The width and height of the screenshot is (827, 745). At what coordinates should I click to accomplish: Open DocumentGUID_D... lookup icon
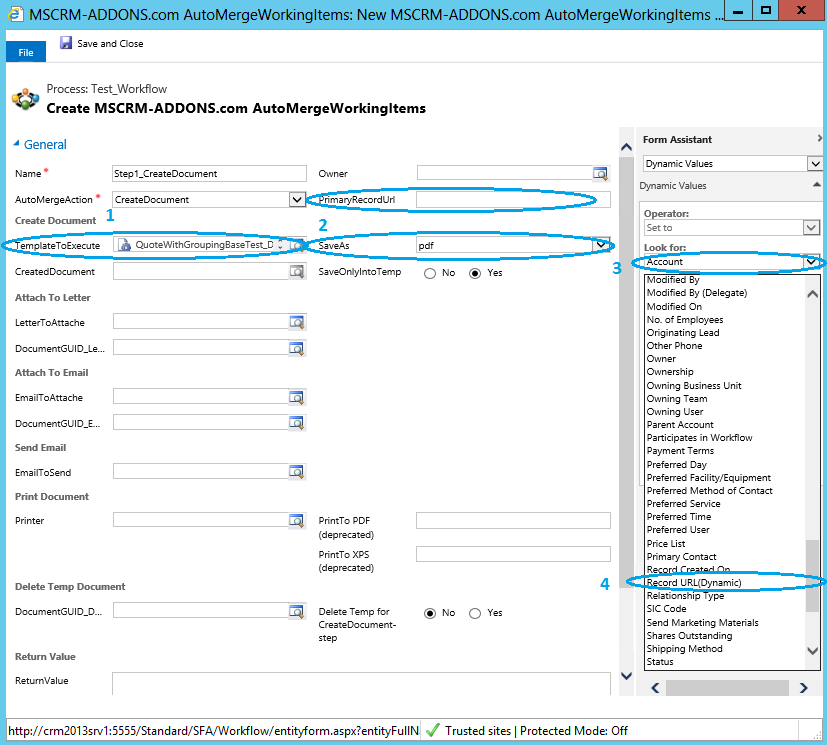(297, 612)
